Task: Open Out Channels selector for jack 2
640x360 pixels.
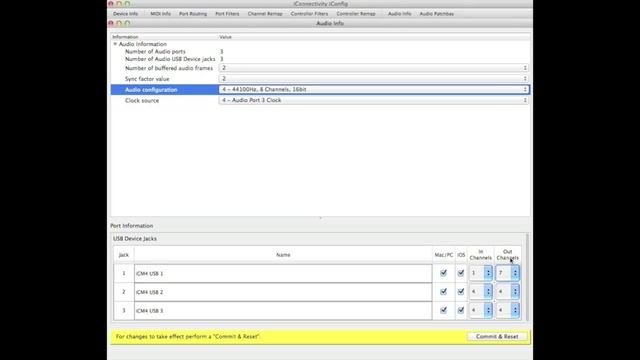Action: (508, 291)
